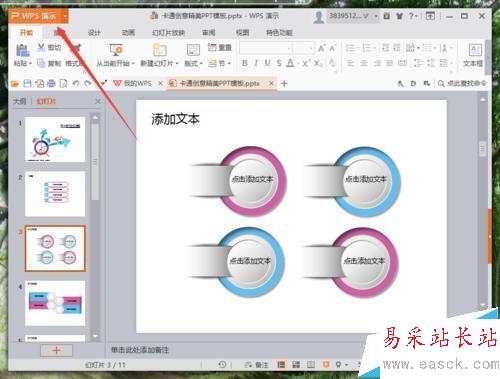The image size is (500, 379).
Task: Open the font name combo box
Action: 266,48
